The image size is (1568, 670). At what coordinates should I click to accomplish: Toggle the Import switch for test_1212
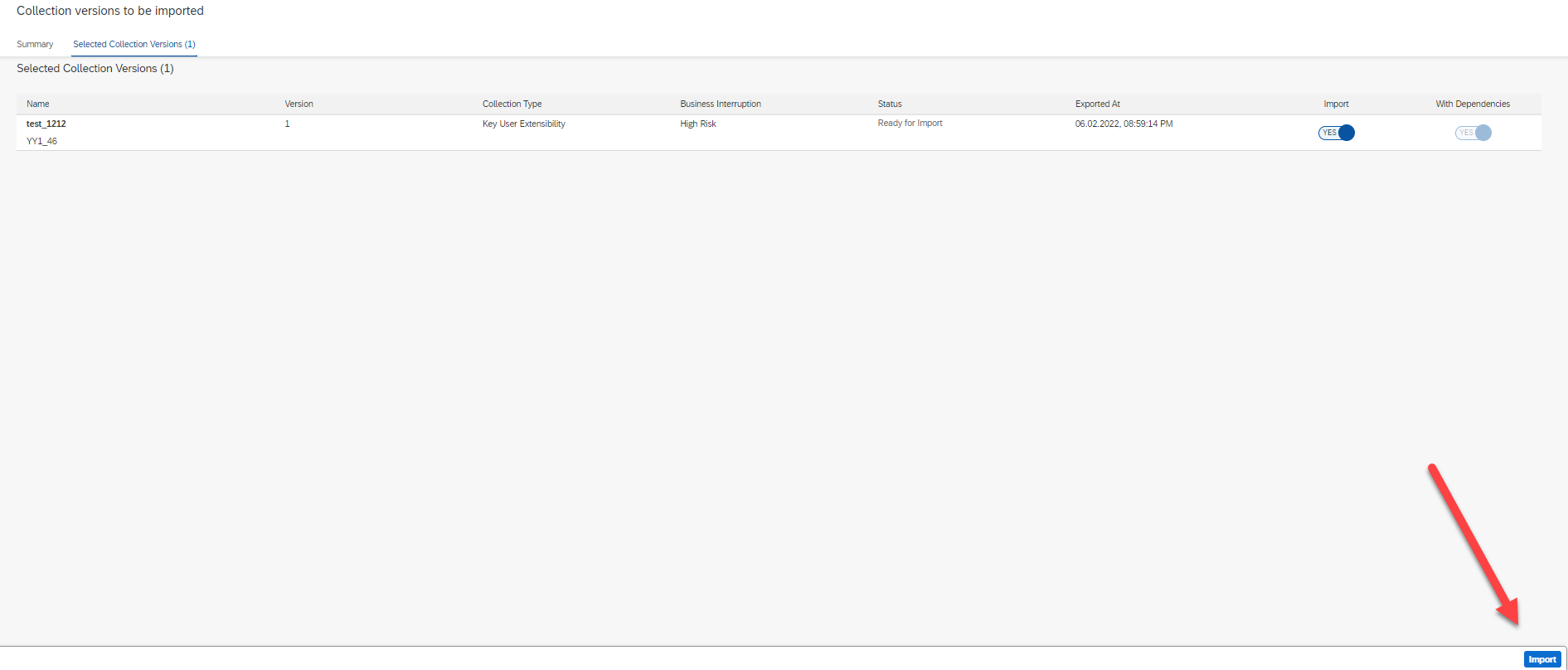click(x=1336, y=133)
